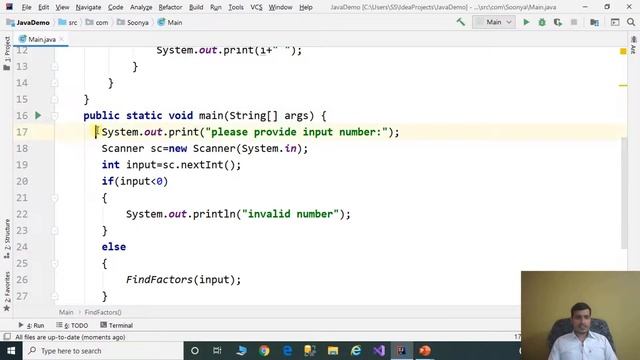
Task: Collapse main method fold at line 16
Action: [55, 116]
